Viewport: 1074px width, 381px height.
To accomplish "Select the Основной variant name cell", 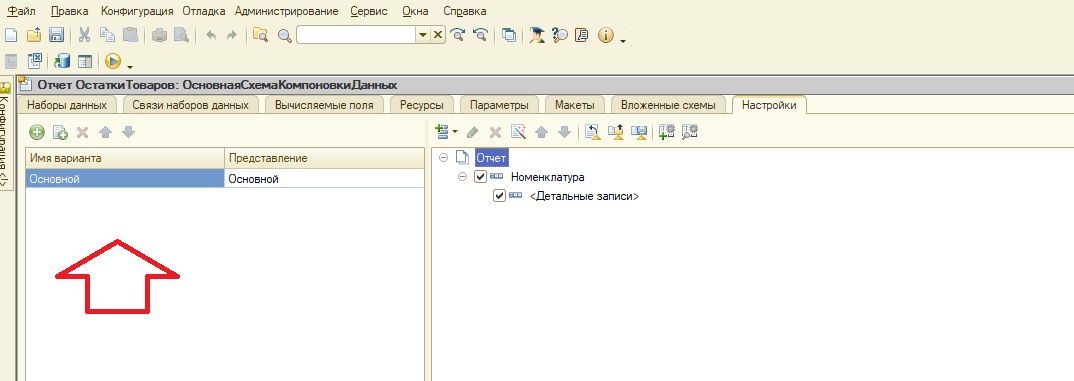I will point(125,179).
